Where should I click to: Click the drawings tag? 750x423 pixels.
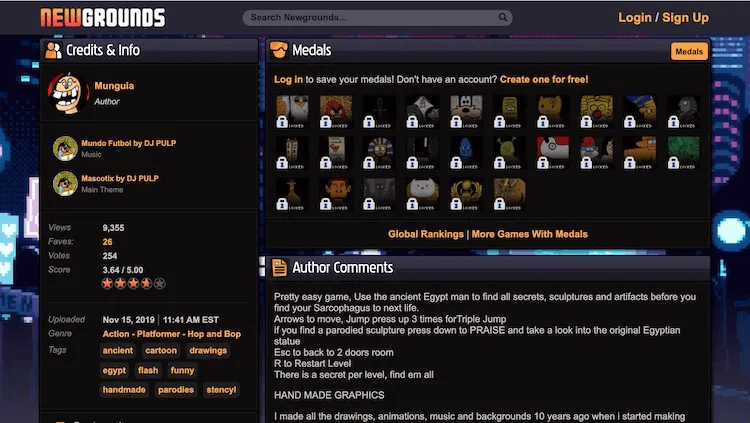[x=208, y=351]
